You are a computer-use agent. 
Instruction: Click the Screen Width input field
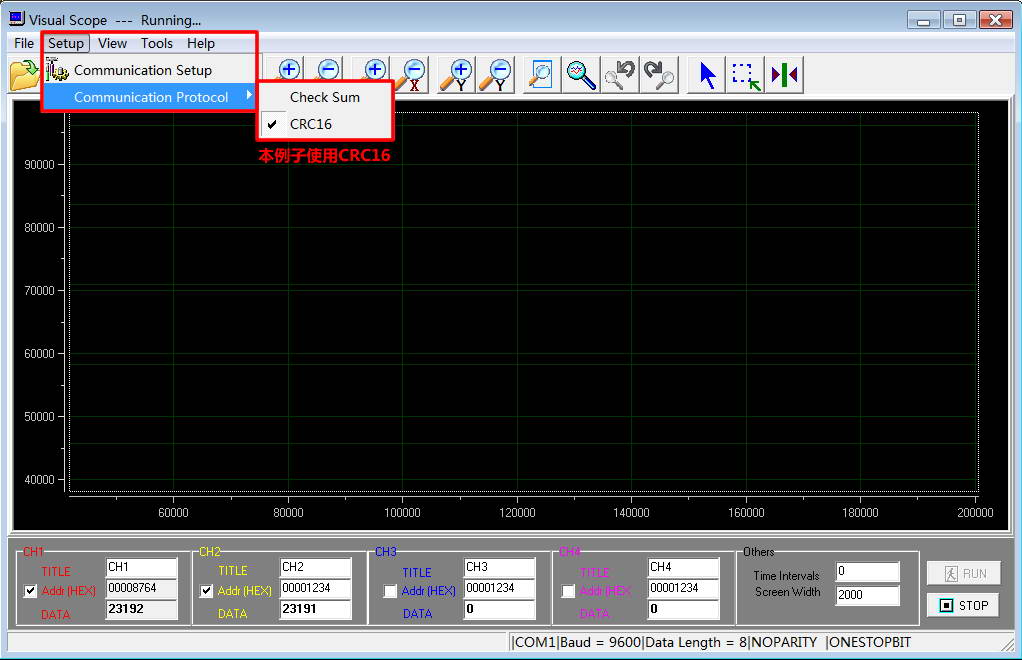pos(867,595)
